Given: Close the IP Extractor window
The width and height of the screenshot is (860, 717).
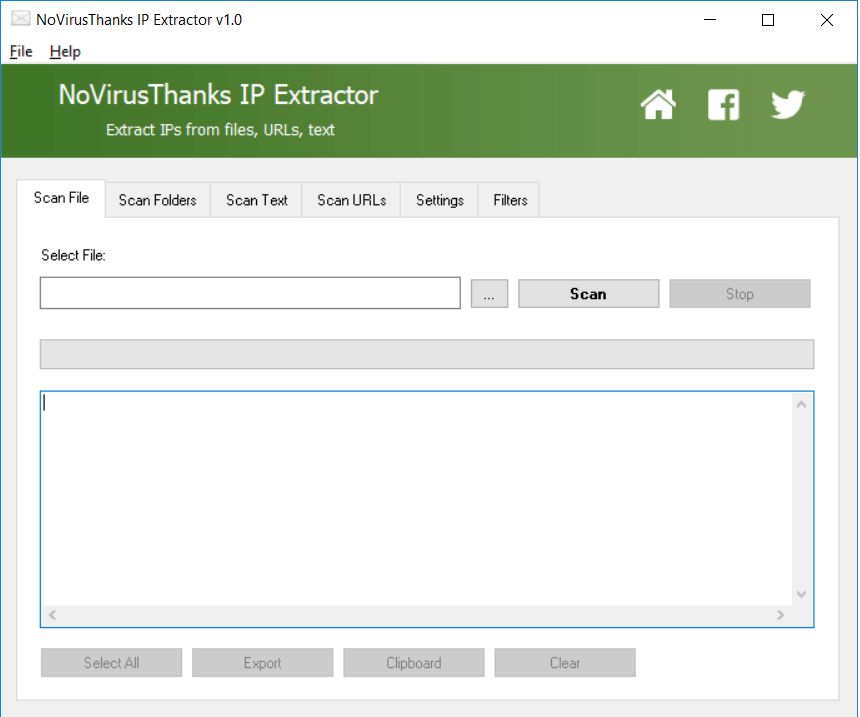Looking at the screenshot, I should pyautogui.click(x=827, y=20).
